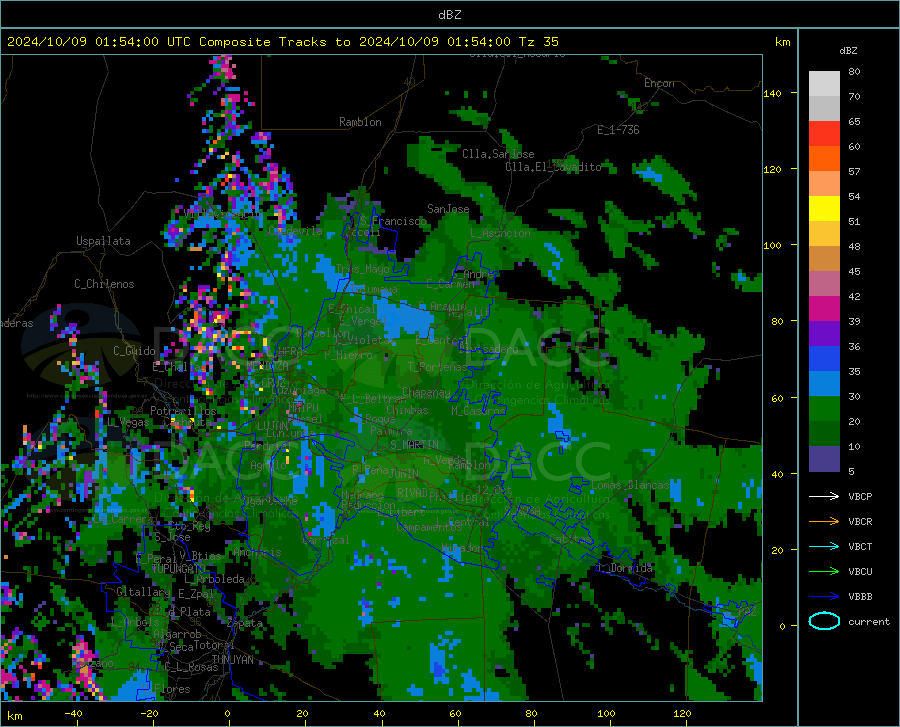Click the 80 tick on the horizontal axis
900x727 pixels.
531,713
